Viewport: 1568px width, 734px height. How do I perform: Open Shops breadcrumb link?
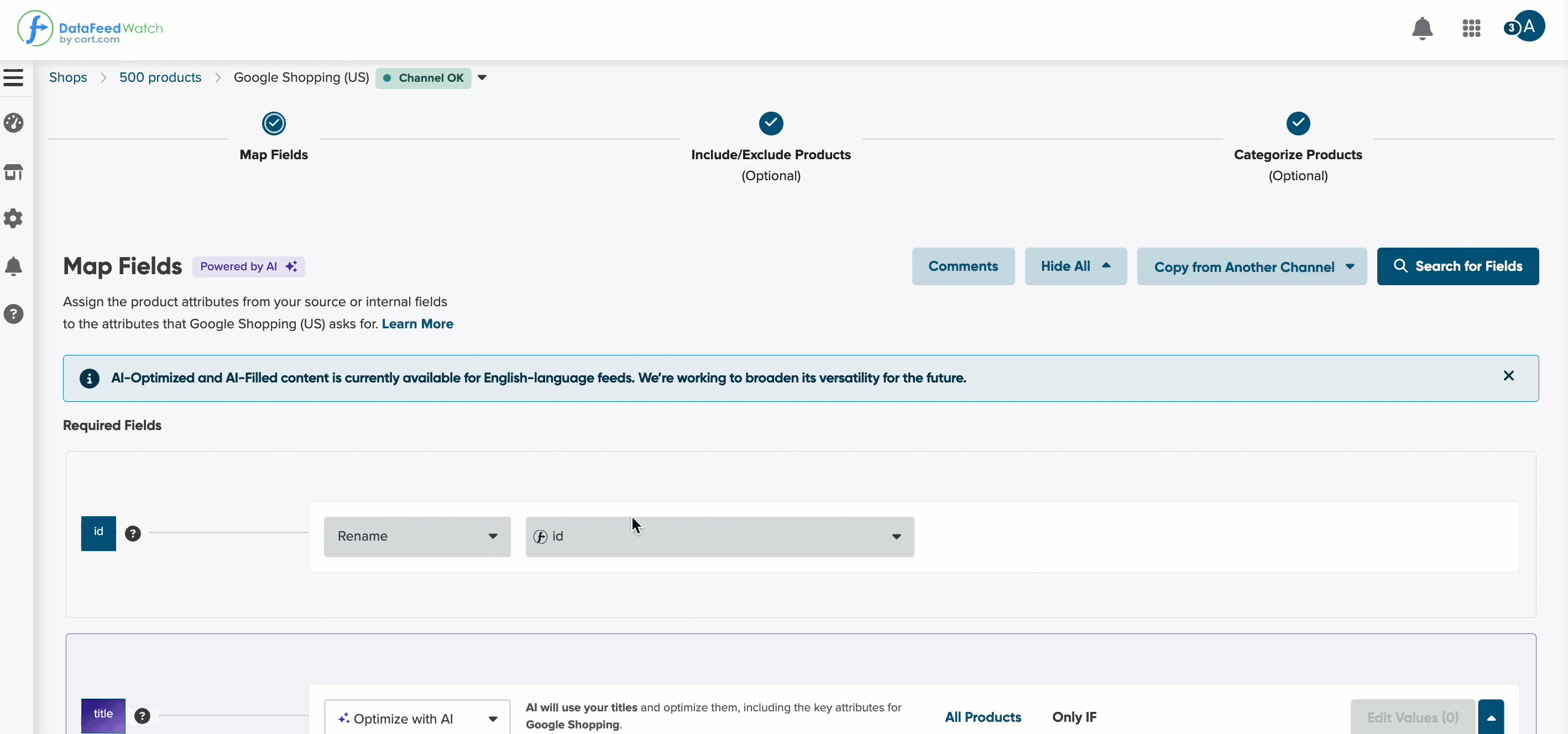(x=68, y=77)
